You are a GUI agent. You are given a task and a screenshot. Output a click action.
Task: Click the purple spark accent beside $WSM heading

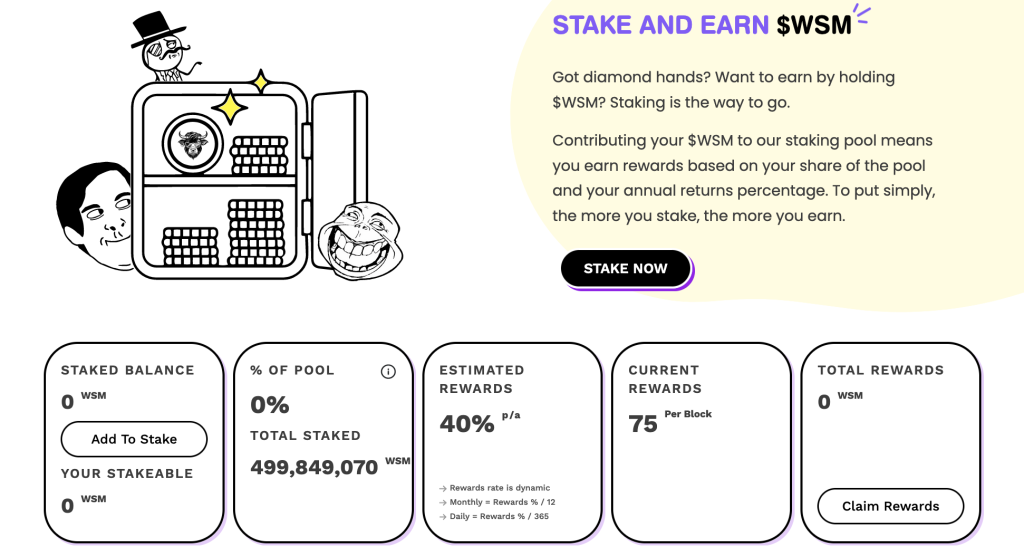[x=863, y=14]
